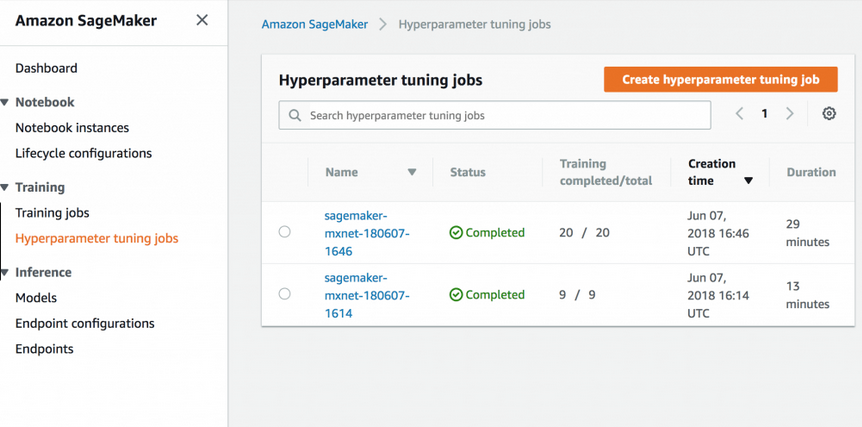Select radio button for sagemaker-mxnet-180607-1646
This screenshot has height=427, width=862.
click(x=285, y=232)
